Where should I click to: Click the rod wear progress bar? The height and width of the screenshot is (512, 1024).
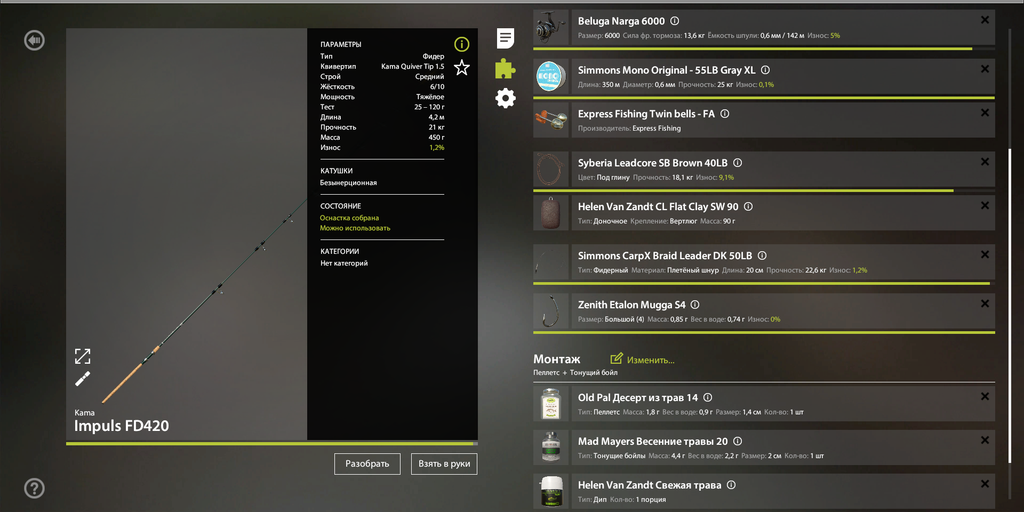[272, 443]
